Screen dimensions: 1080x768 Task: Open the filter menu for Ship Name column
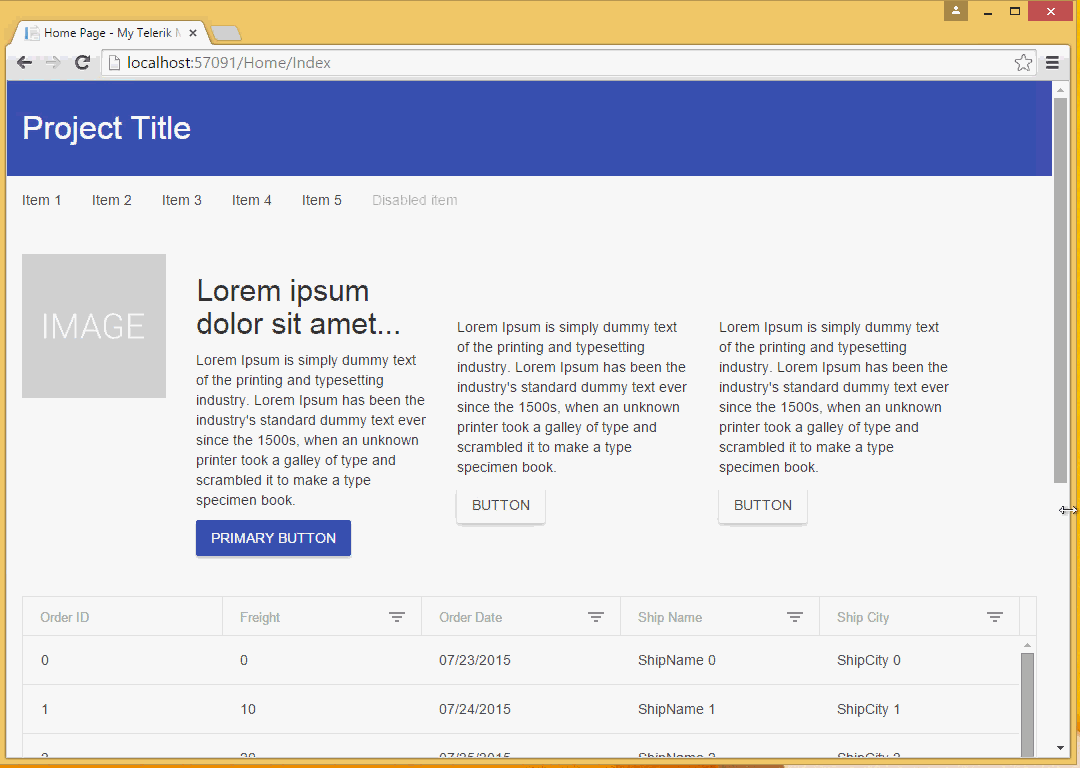(x=795, y=617)
